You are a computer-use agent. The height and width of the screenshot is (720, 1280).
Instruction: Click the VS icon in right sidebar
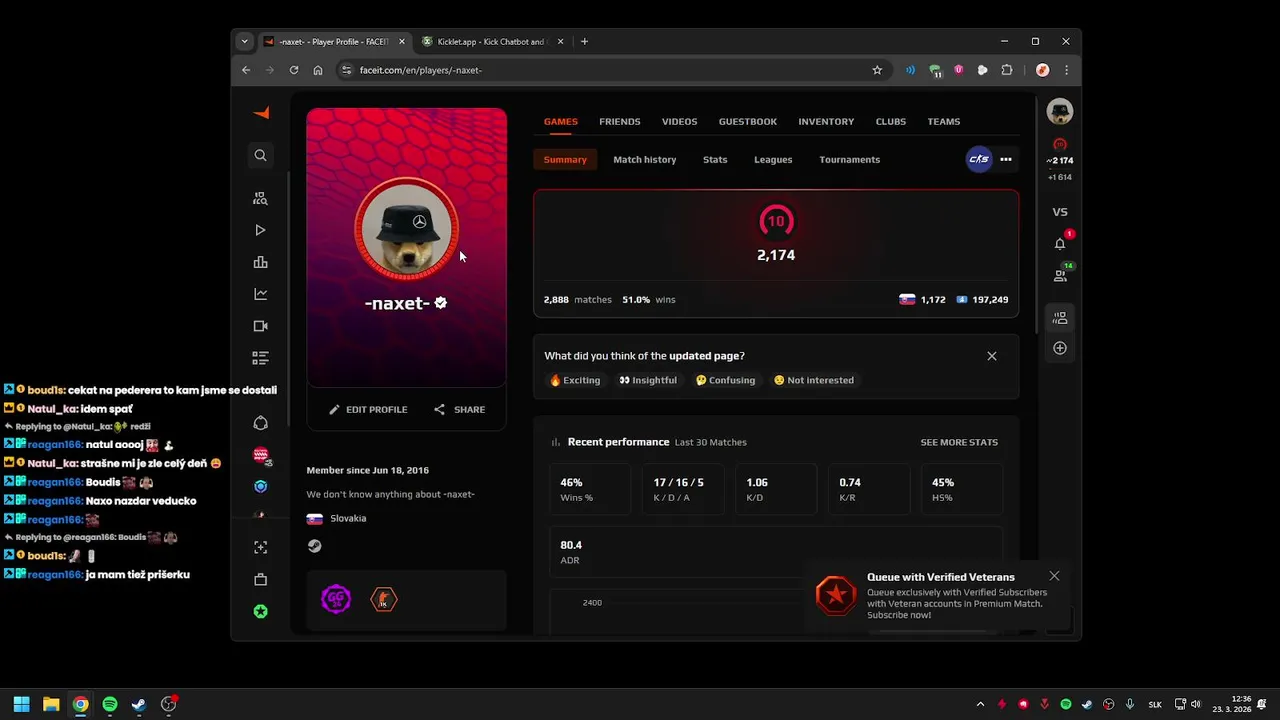coord(1060,212)
